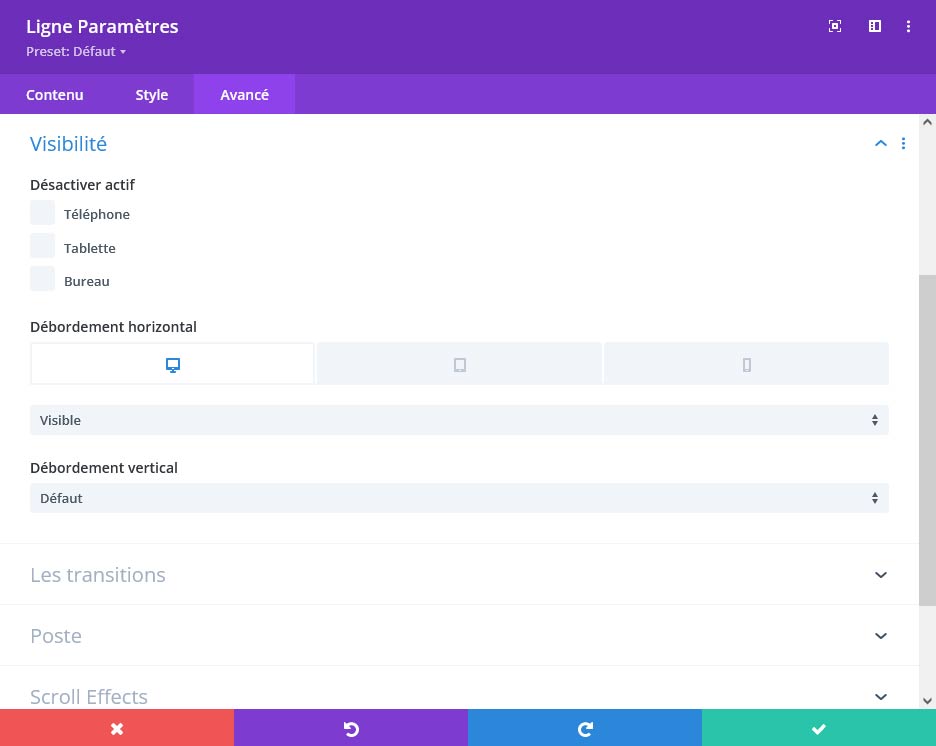This screenshot has height=746, width=936.
Task: Click the Débordement vertical label
Action: click(104, 468)
